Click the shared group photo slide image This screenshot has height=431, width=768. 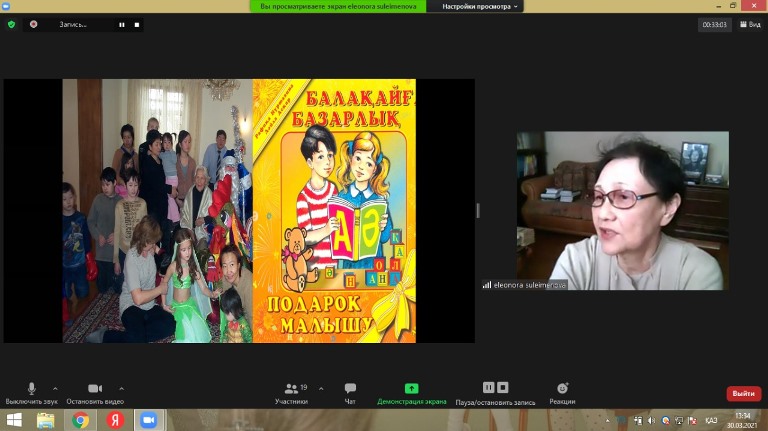157,211
